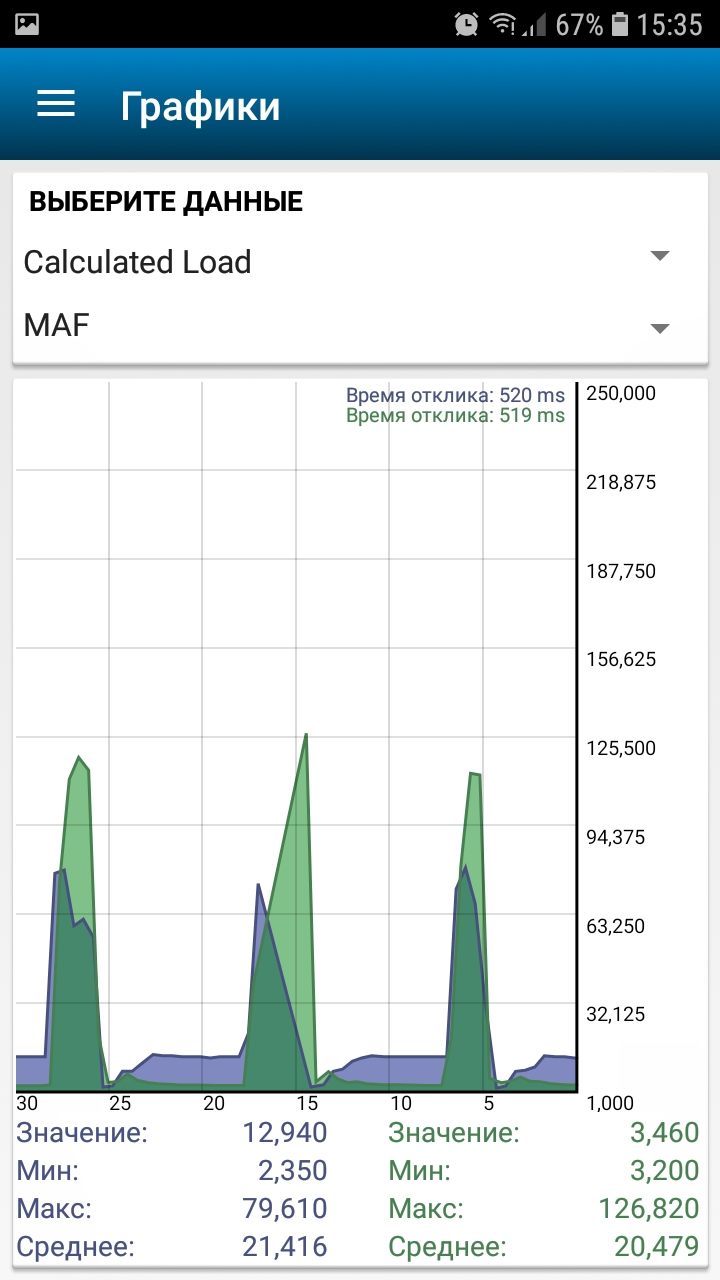Expand the Calculated Load dropdown arrow
This screenshot has width=720, height=1280.
pos(659,256)
